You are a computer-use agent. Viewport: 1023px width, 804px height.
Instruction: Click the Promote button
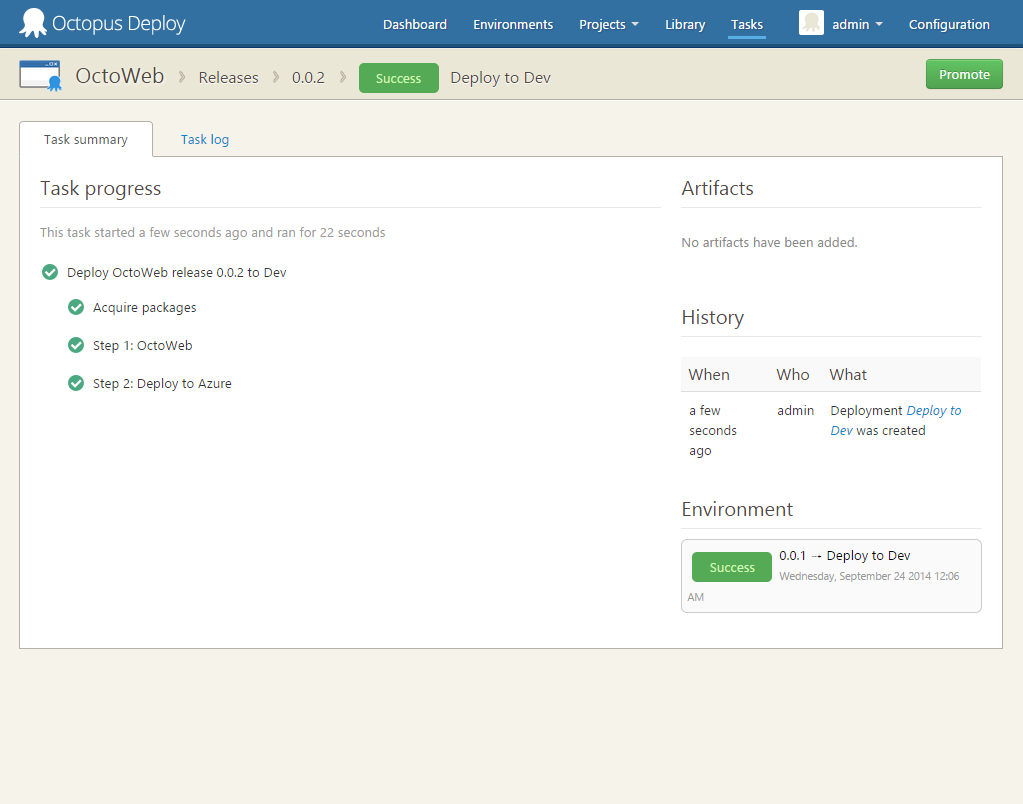(x=963, y=73)
